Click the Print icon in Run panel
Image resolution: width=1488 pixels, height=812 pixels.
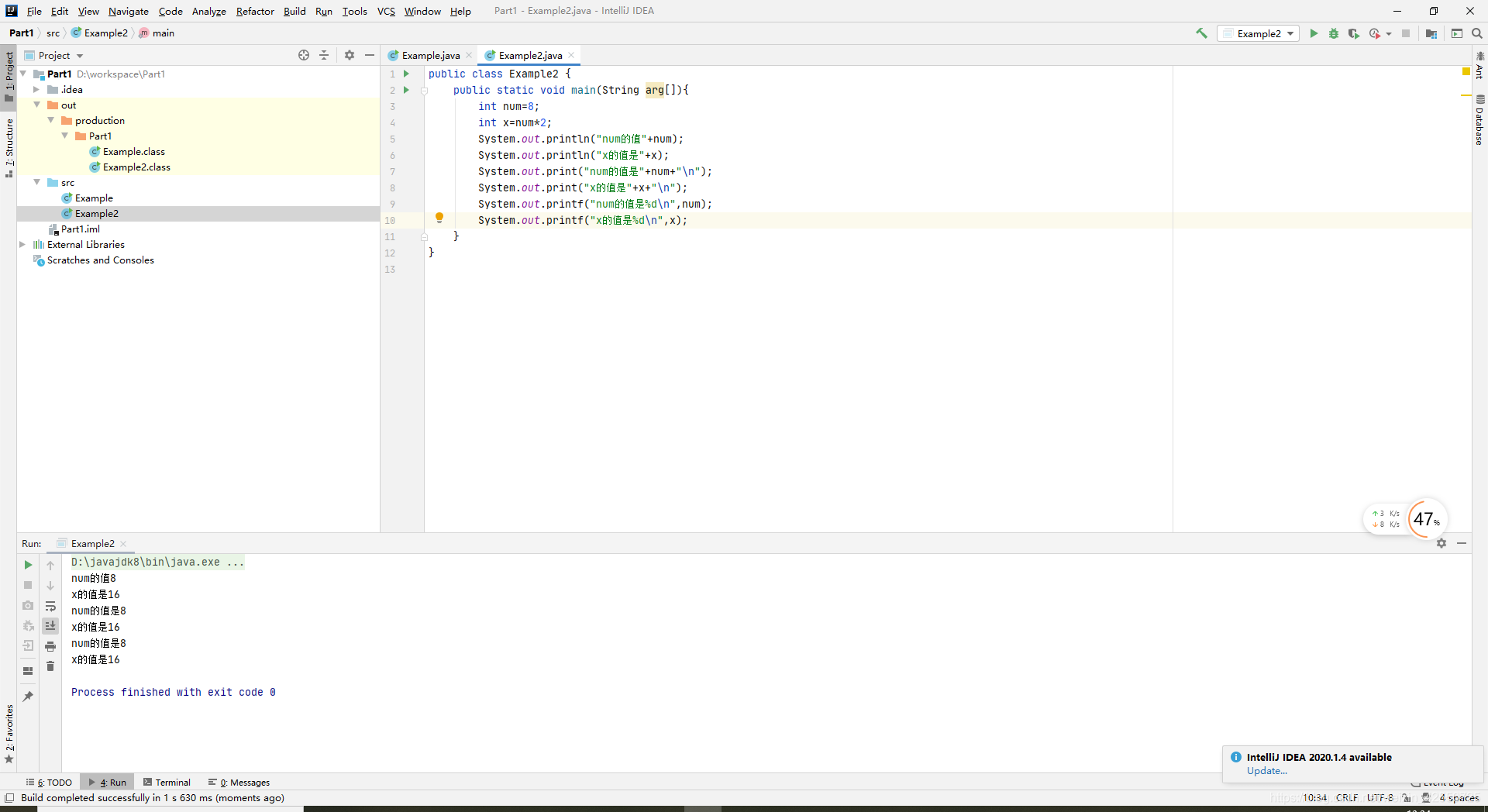click(50, 646)
